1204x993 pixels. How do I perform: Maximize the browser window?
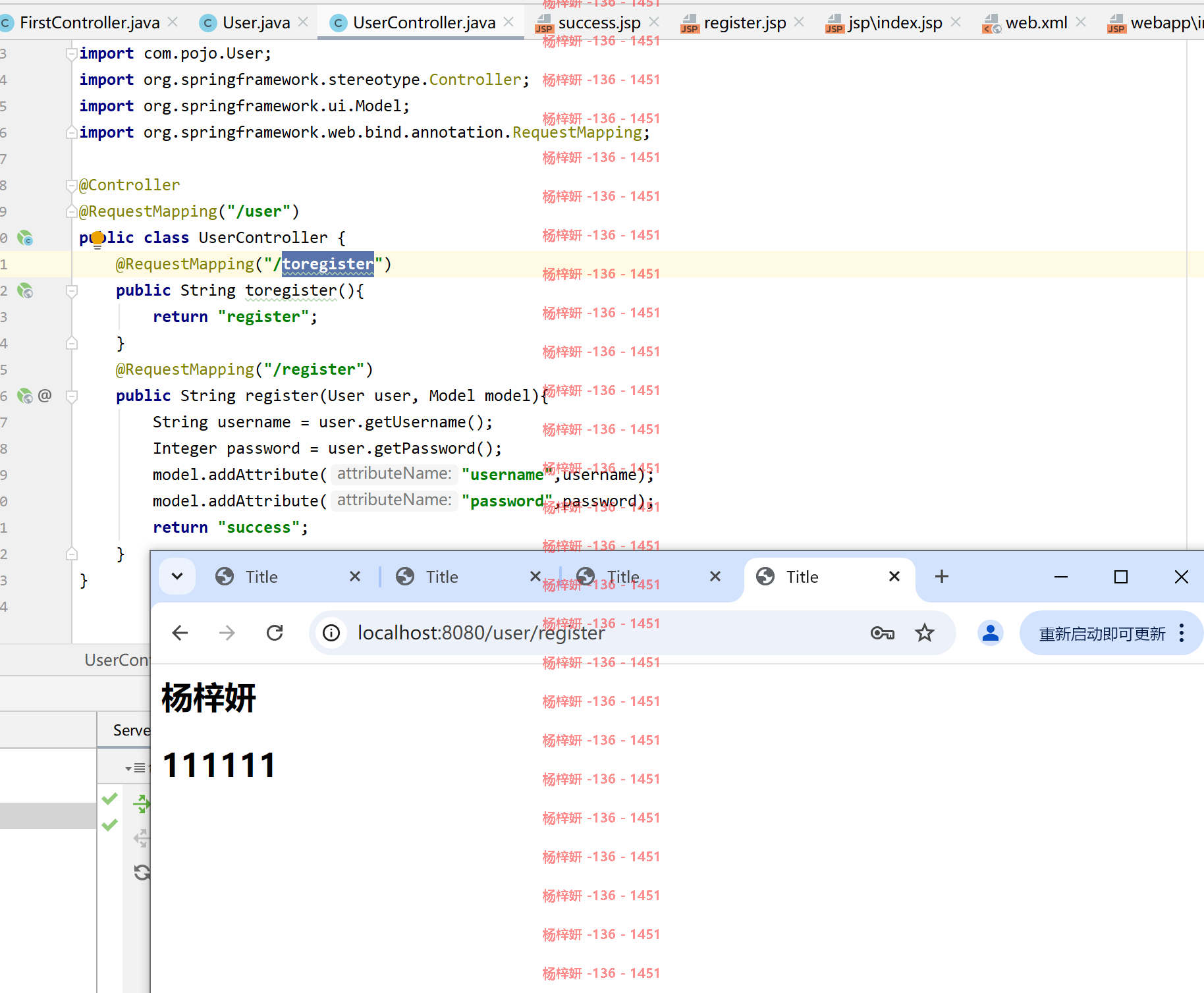[1121, 577]
